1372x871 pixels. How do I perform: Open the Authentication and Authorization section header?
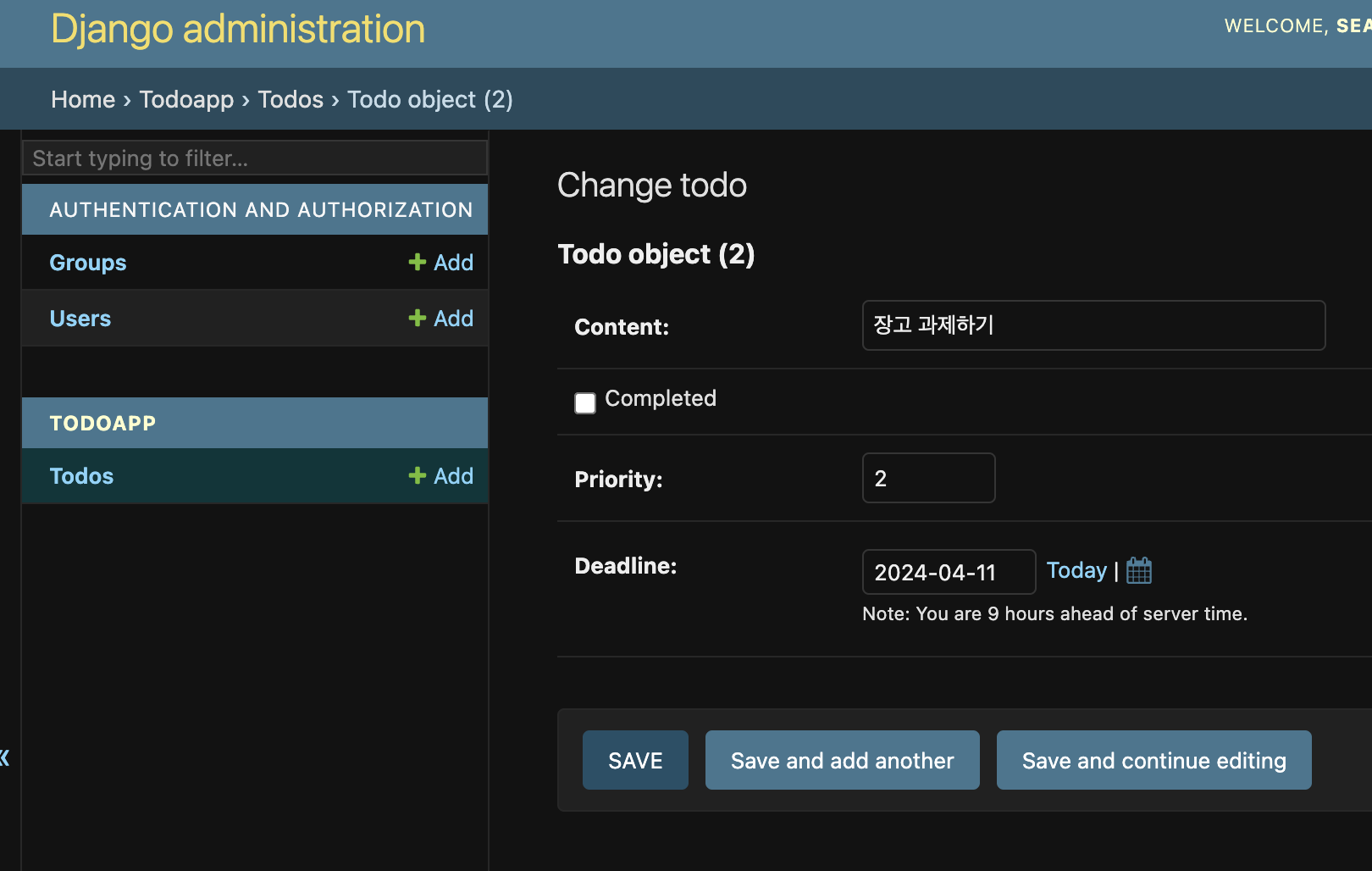point(261,209)
